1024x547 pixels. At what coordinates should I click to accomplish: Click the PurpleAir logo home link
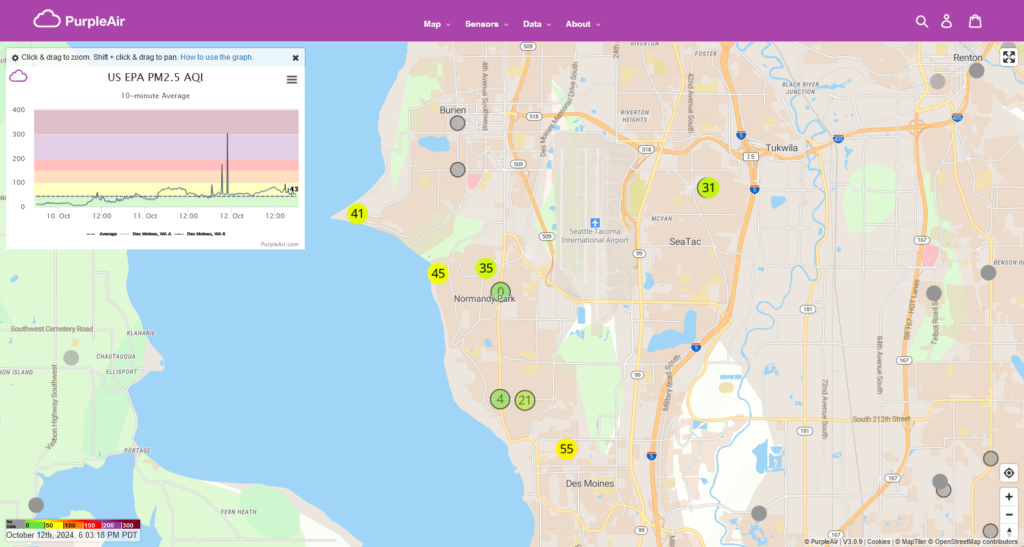(79, 20)
